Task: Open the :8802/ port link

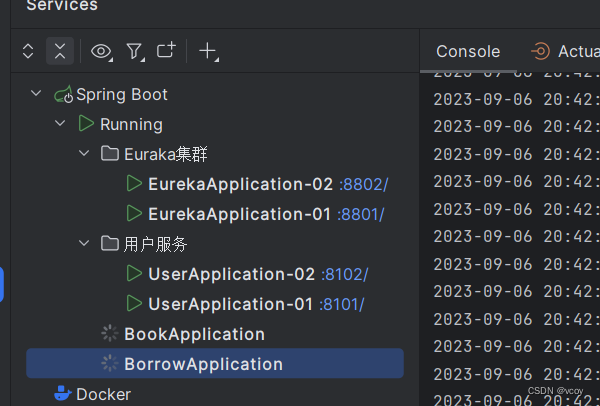Action: 363,185
